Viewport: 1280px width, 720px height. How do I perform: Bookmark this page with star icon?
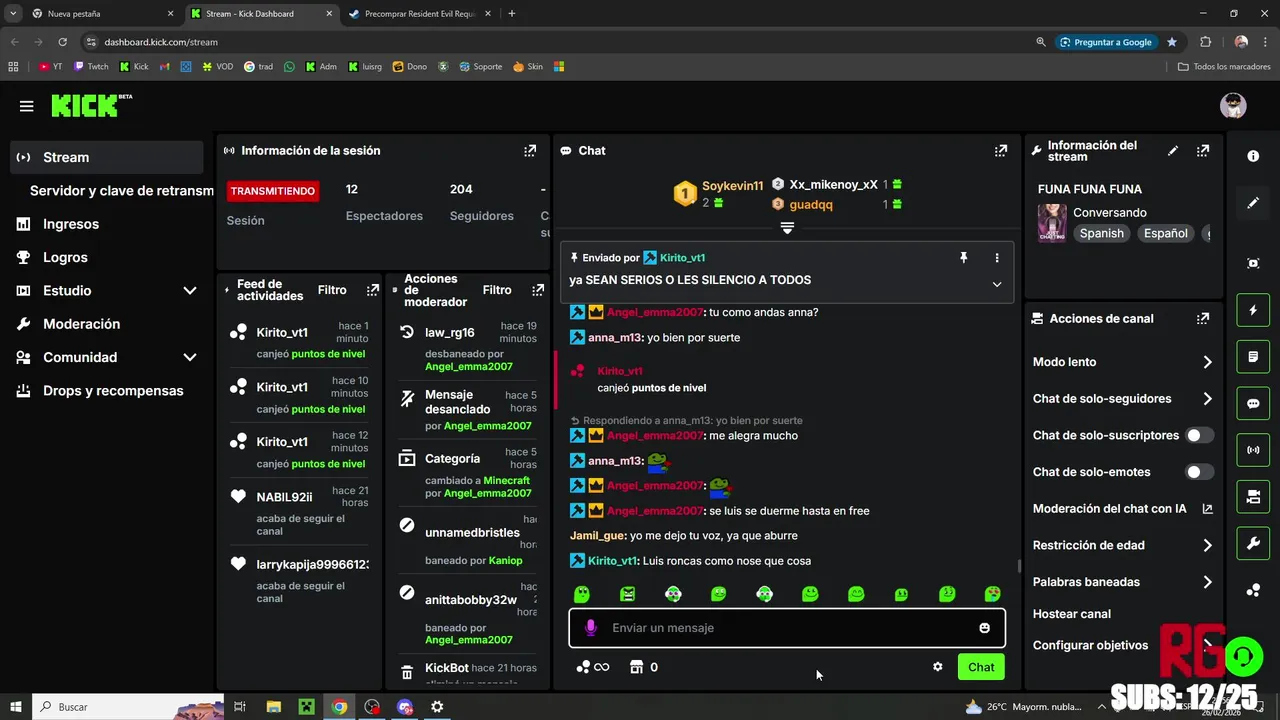pos(1172,42)
